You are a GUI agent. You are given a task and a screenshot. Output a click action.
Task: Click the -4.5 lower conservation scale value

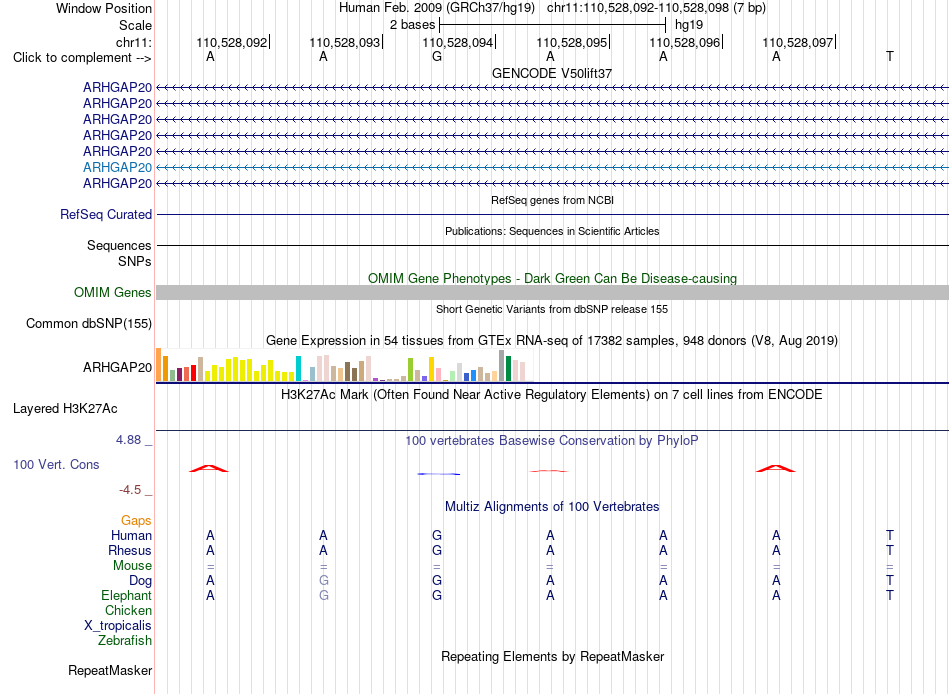point(130,490)
